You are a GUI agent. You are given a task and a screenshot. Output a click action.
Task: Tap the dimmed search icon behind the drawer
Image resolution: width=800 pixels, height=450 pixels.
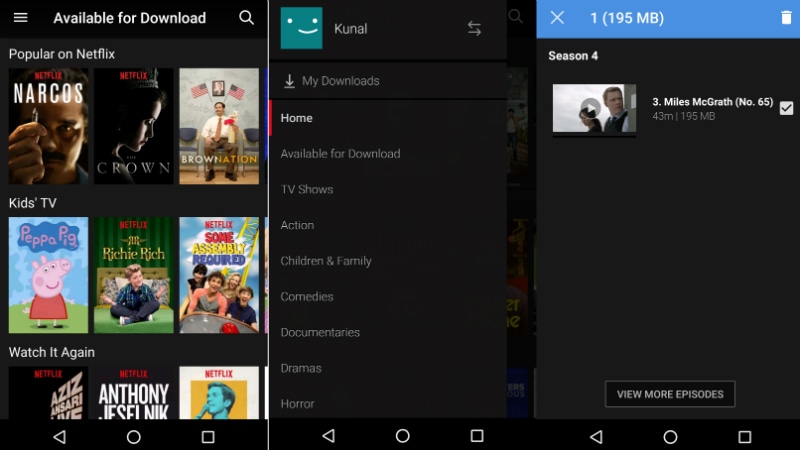(x=515, y=17)
